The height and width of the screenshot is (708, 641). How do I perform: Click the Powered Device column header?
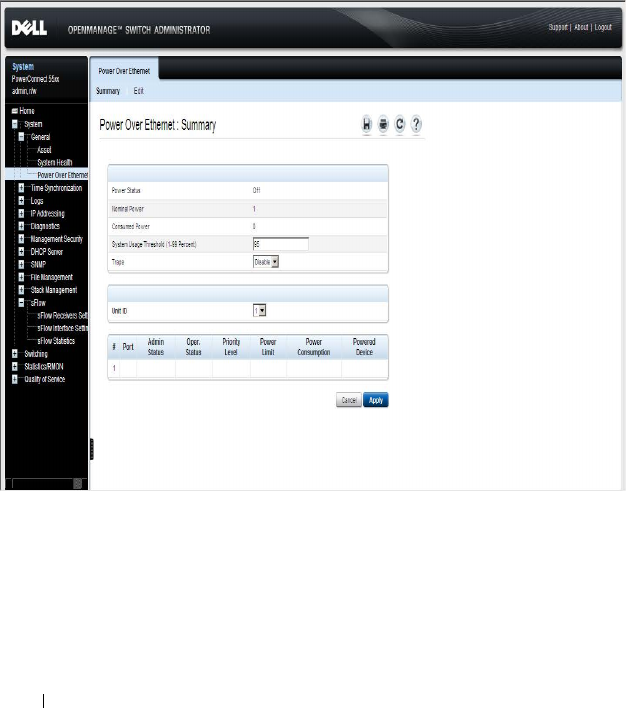(x=364, y=347)
